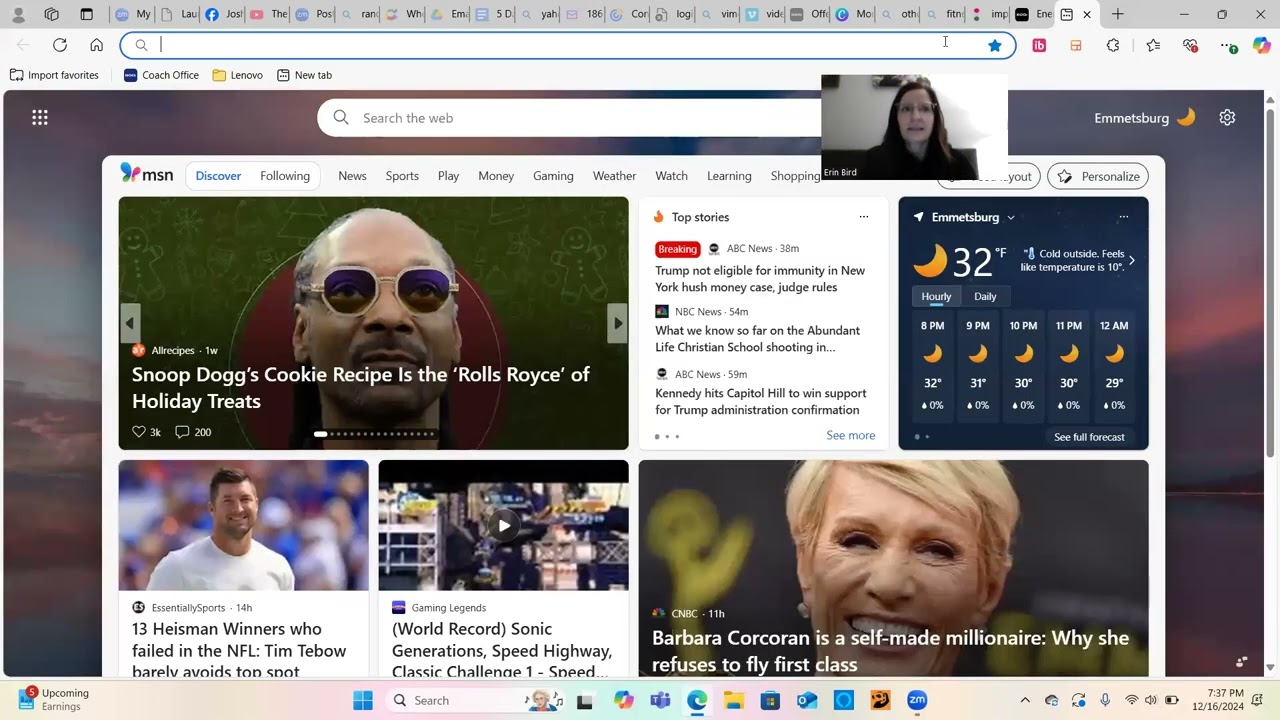Click See full forecast button
The height and width of the screenshot is (720, 1280).
[1089, 437]
